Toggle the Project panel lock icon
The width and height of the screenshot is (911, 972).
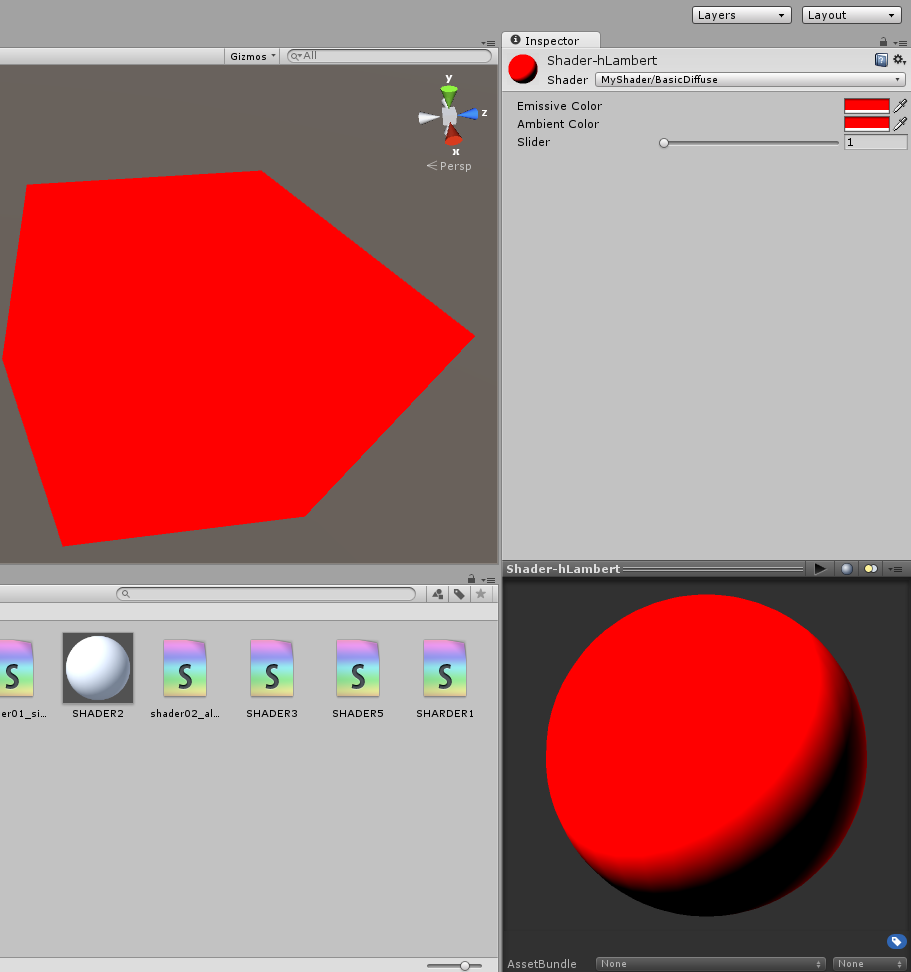click(x=471, y=578)
